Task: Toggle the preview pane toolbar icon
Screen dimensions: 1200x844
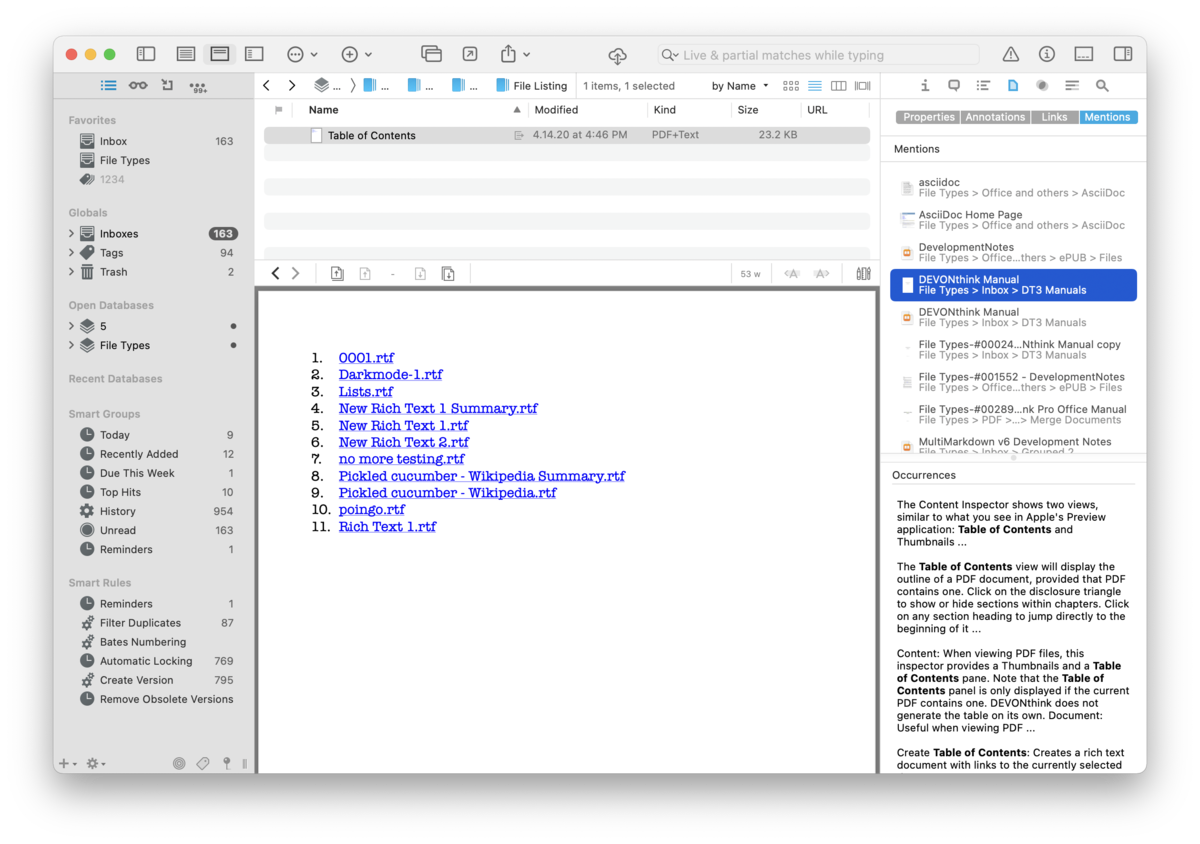Action: 1084,54
